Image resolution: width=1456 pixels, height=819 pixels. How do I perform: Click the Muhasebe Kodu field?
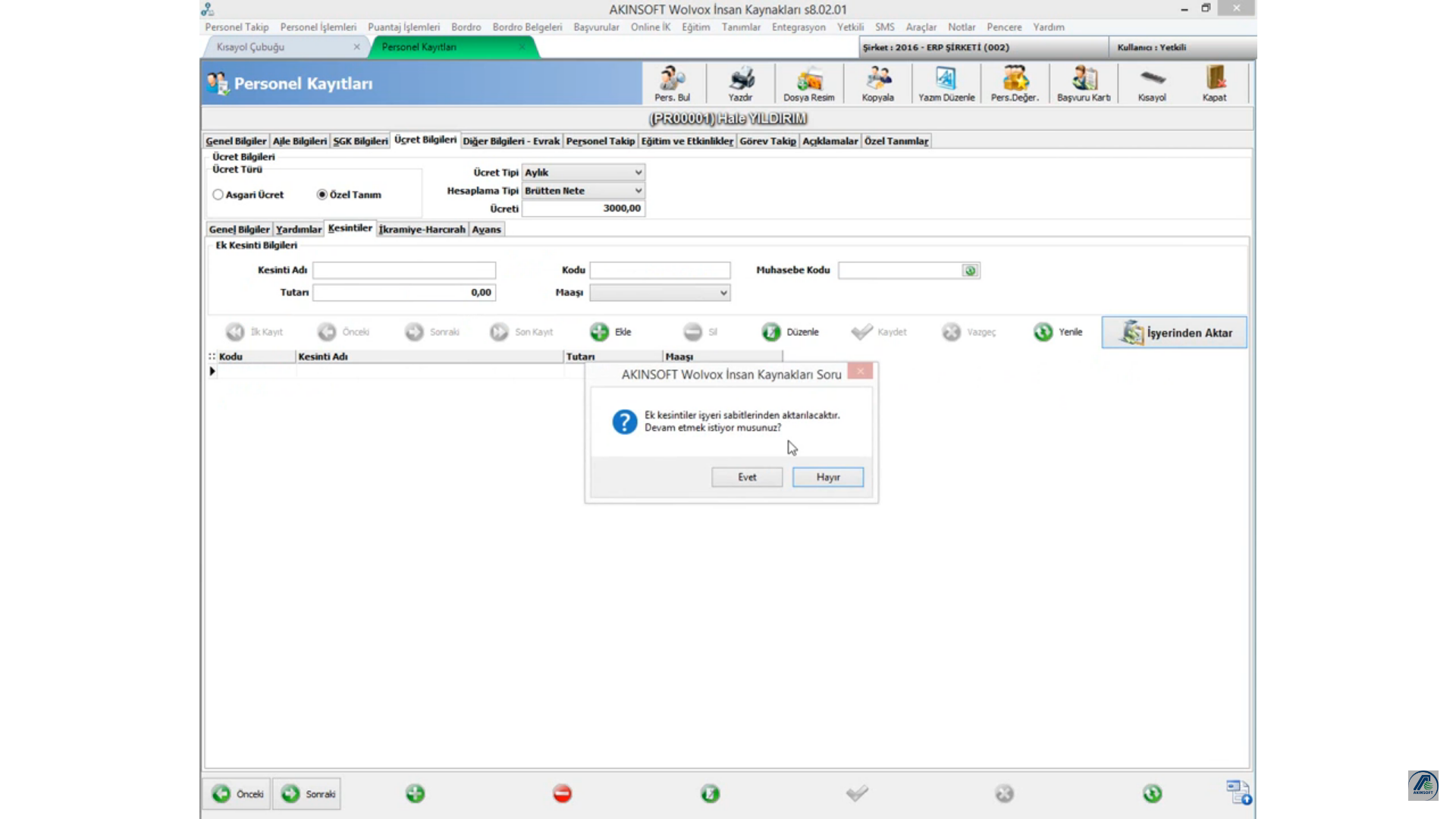(x=900, y=271)
